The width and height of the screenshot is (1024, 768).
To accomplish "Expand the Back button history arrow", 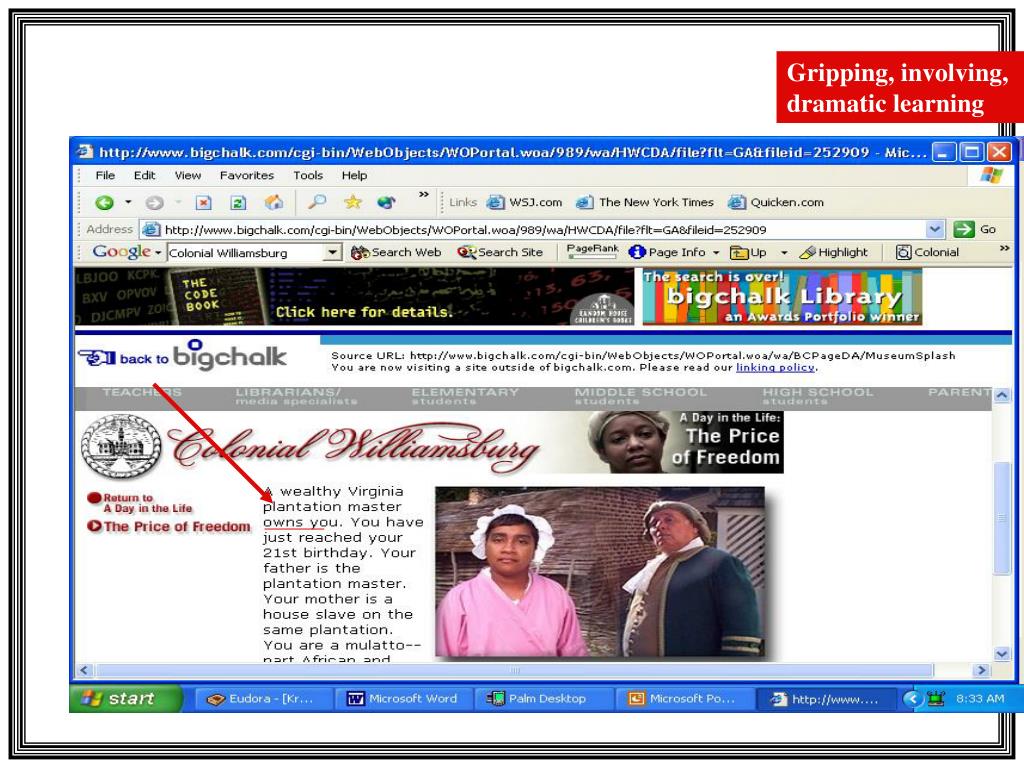I will click(129, 203).
